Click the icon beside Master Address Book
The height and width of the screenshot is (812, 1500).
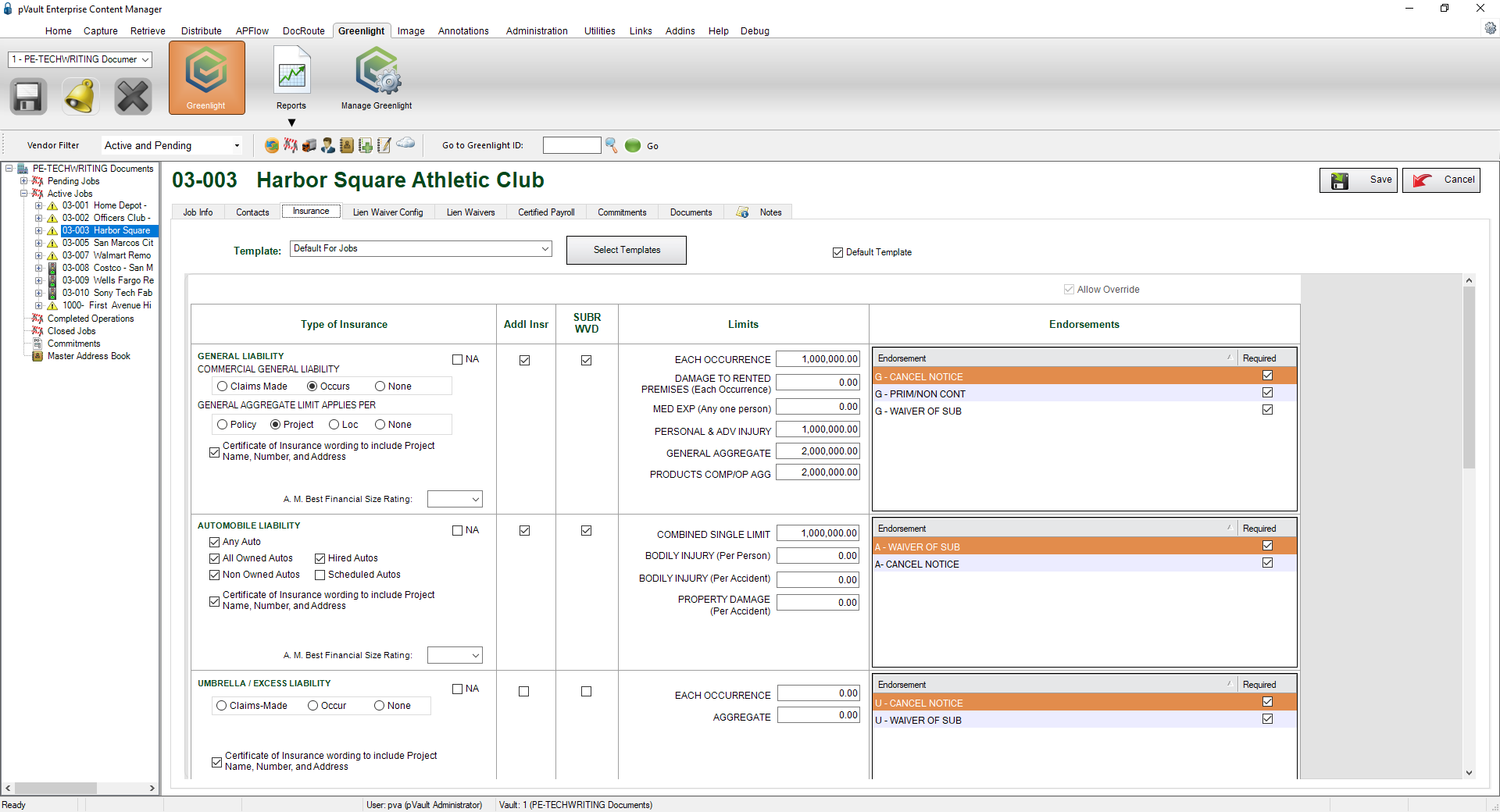pyautogui.click(x=37, y=356)
